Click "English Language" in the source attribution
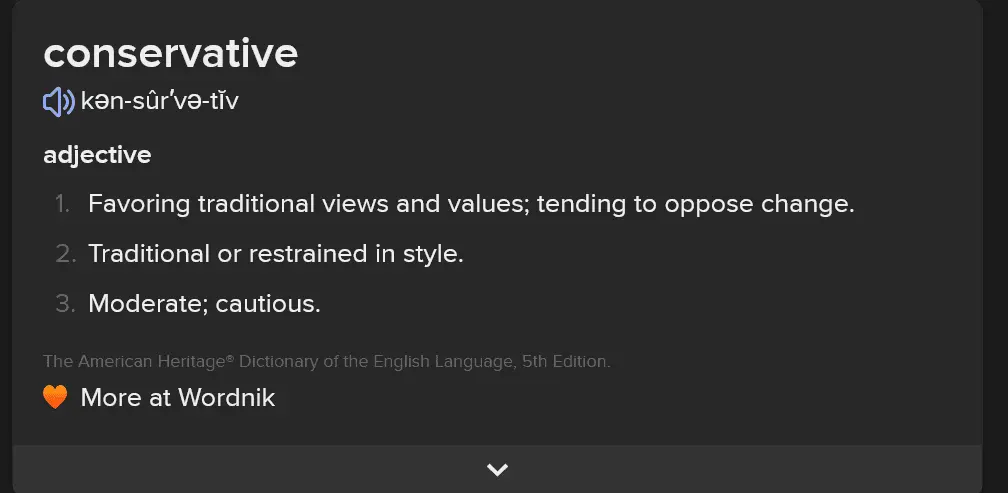This screenshot has width=1008, height=493. [439, 361]
